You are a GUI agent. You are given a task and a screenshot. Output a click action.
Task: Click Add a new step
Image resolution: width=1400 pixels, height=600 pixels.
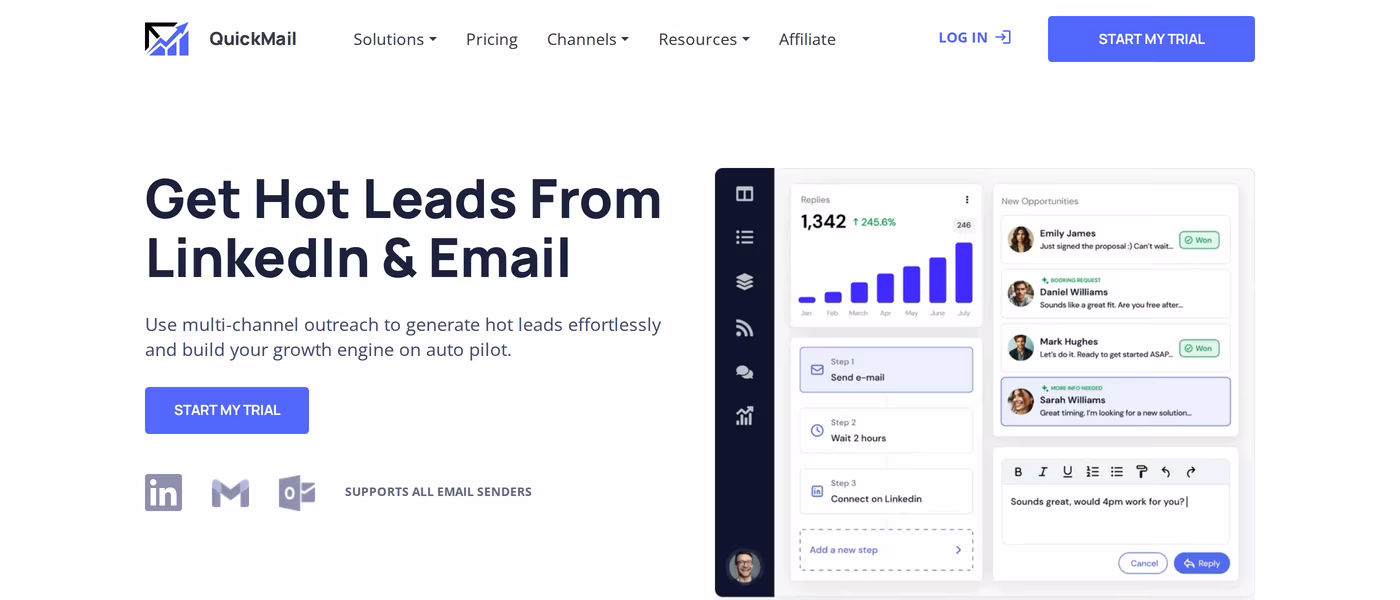[886, 550]
